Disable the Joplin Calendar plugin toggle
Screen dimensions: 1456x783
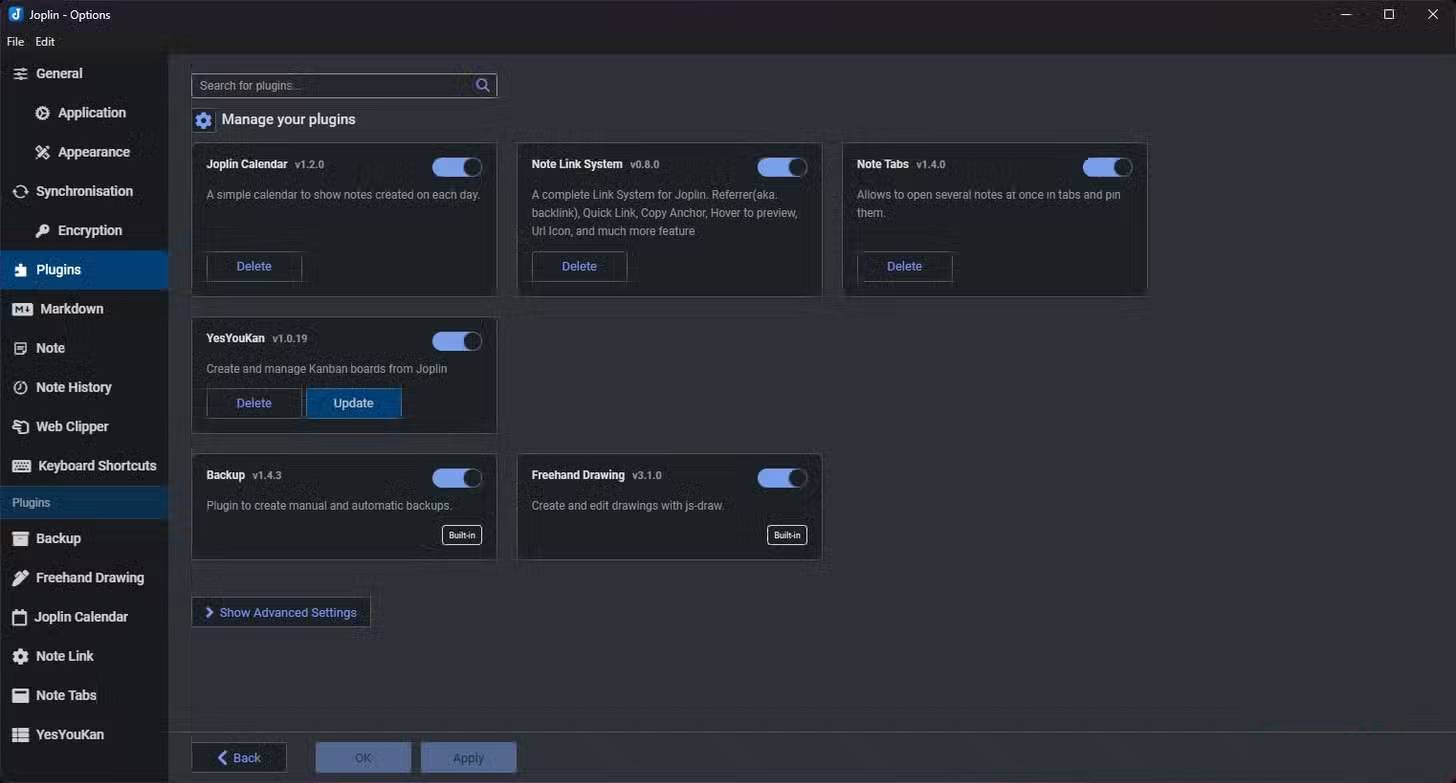pos(457,167)
